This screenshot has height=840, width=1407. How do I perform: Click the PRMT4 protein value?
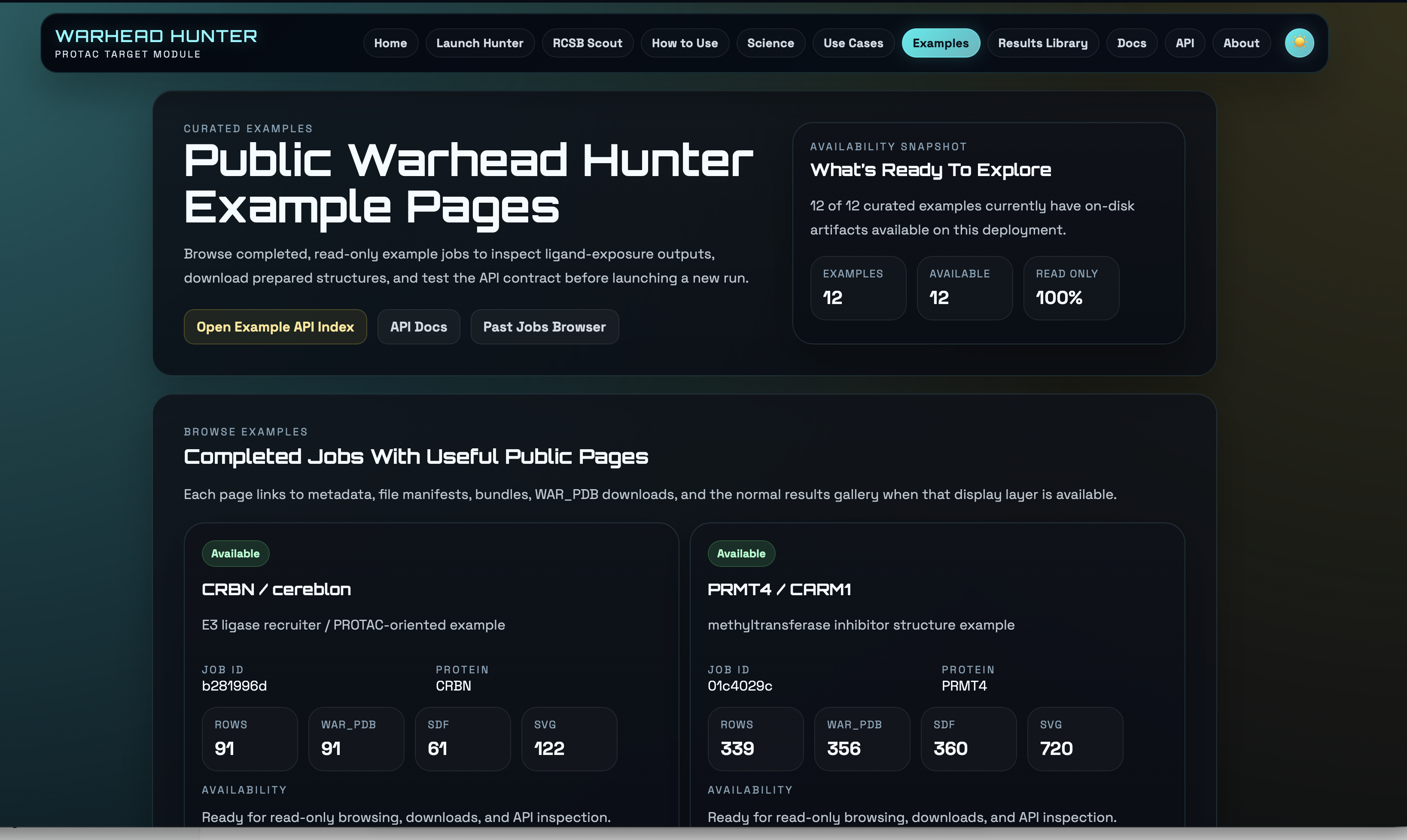point(964,686)
